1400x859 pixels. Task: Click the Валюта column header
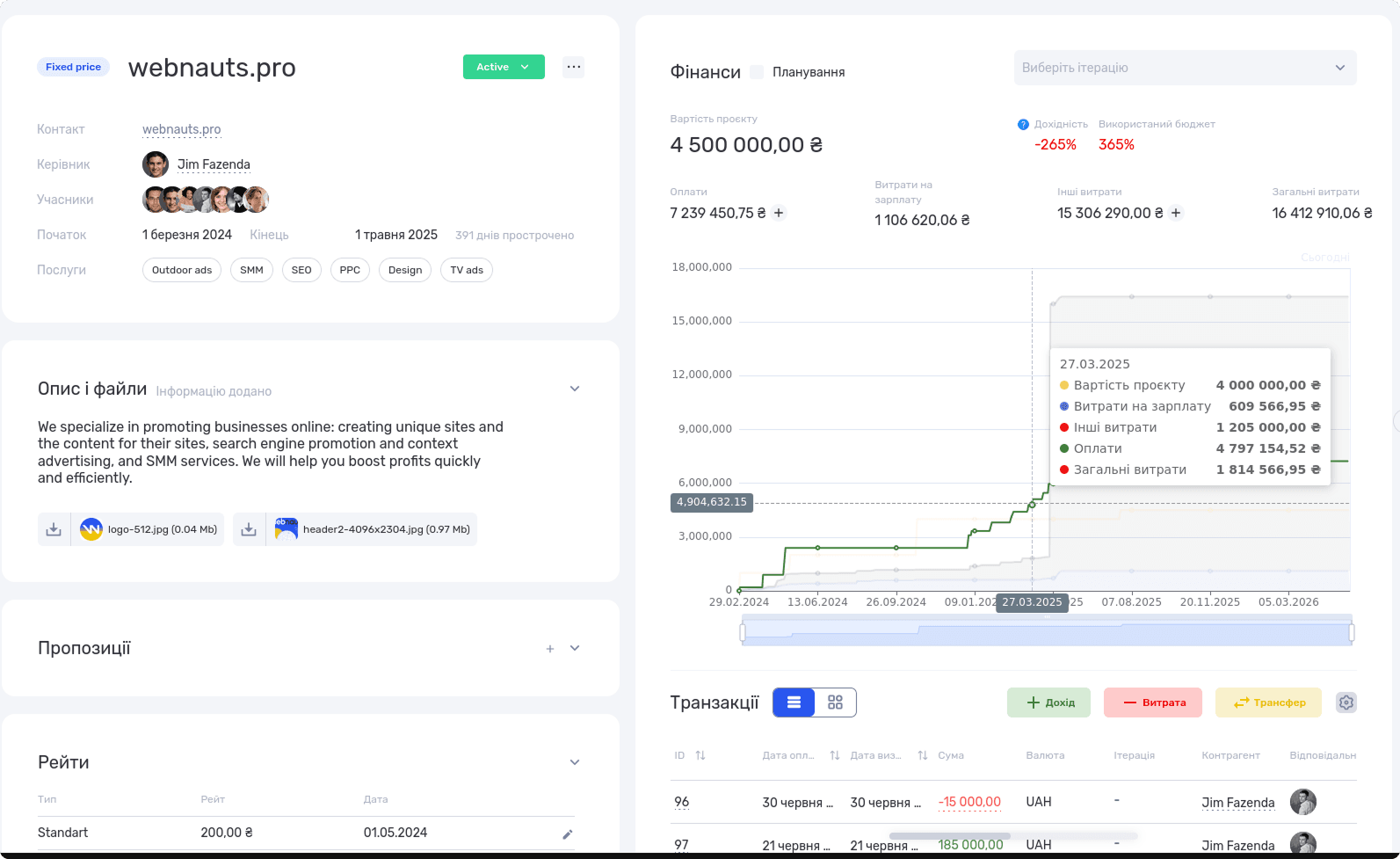coord(1045,755)
